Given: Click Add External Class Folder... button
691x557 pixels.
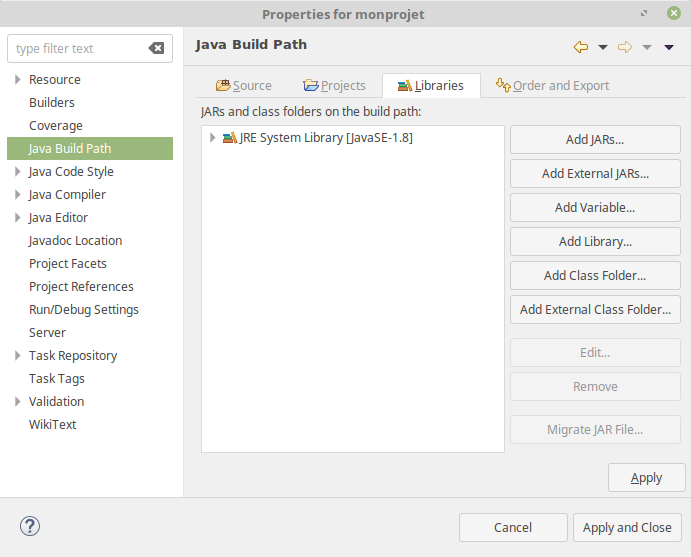Looking at the screenshot, I should tap(595, 309).
